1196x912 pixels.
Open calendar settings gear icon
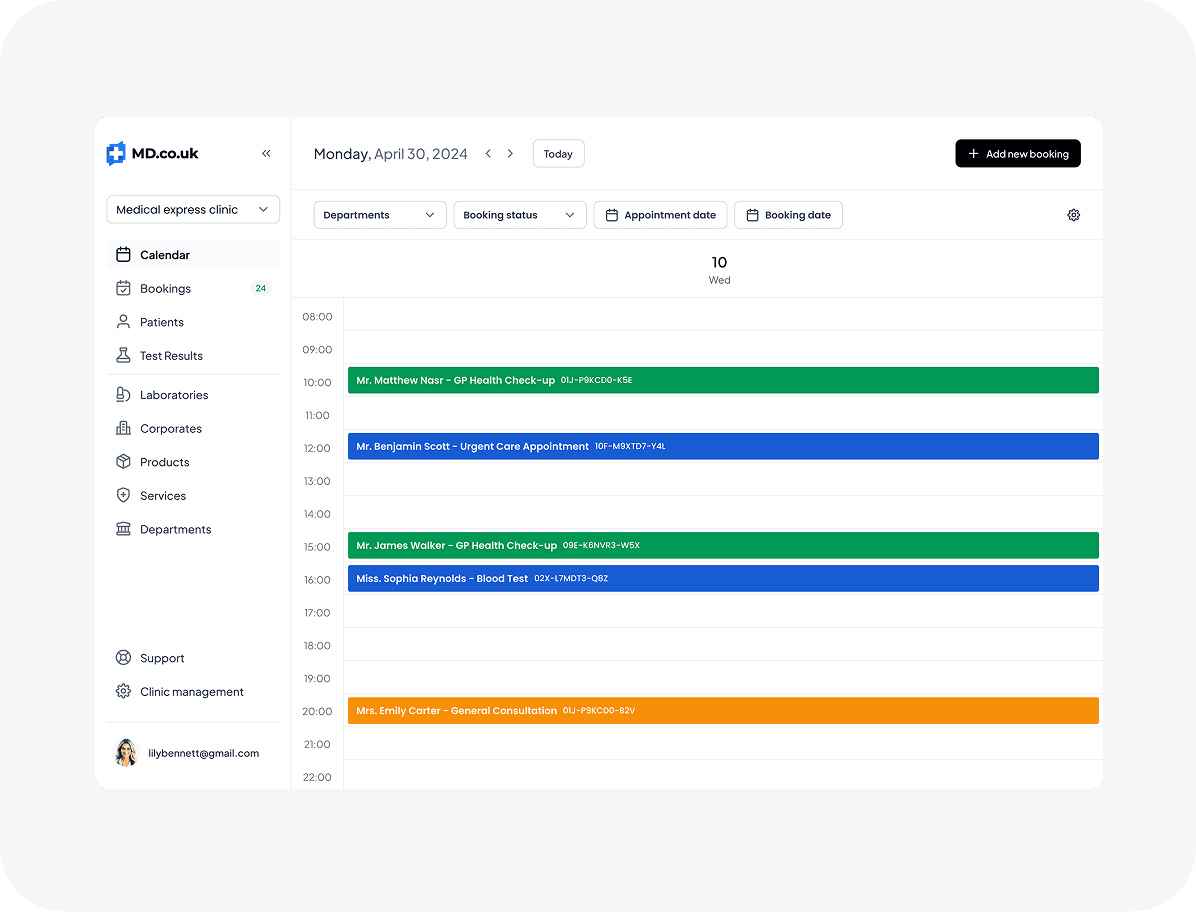pyautogui.click(x=1073, y=215)
